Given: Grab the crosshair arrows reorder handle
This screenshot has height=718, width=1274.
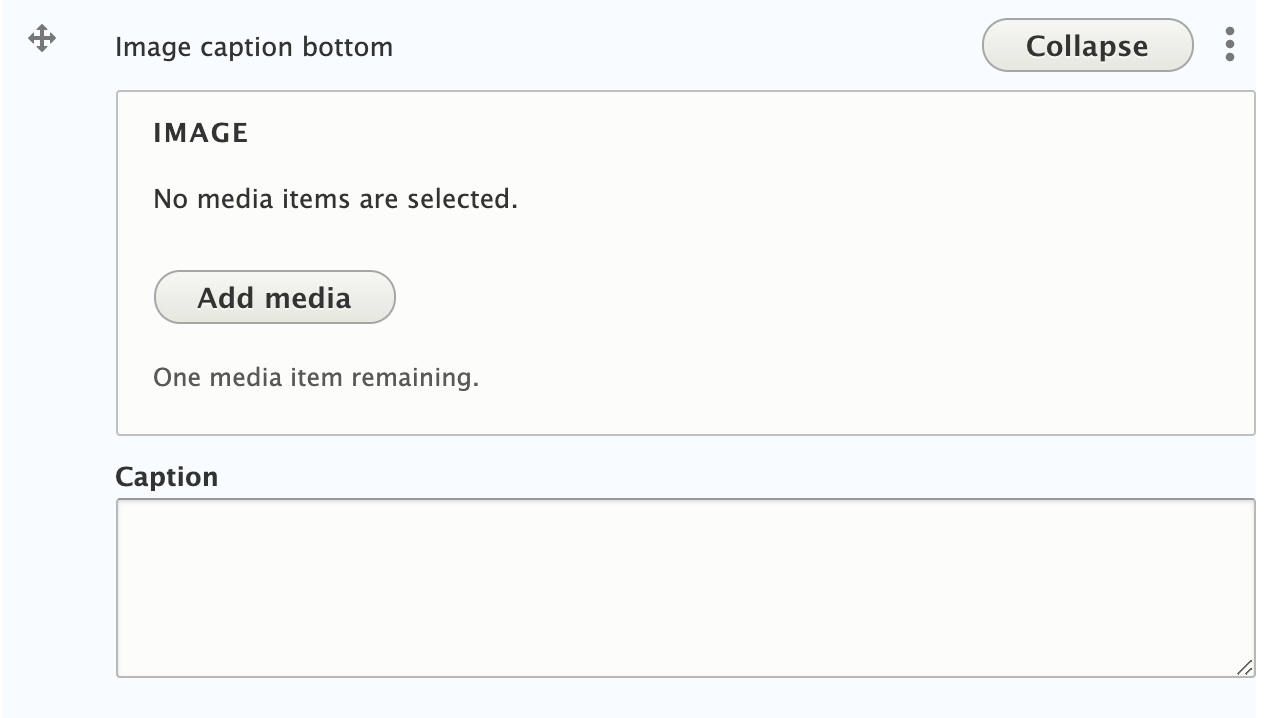Looking at the screenshot, I should tap(42, 40).
